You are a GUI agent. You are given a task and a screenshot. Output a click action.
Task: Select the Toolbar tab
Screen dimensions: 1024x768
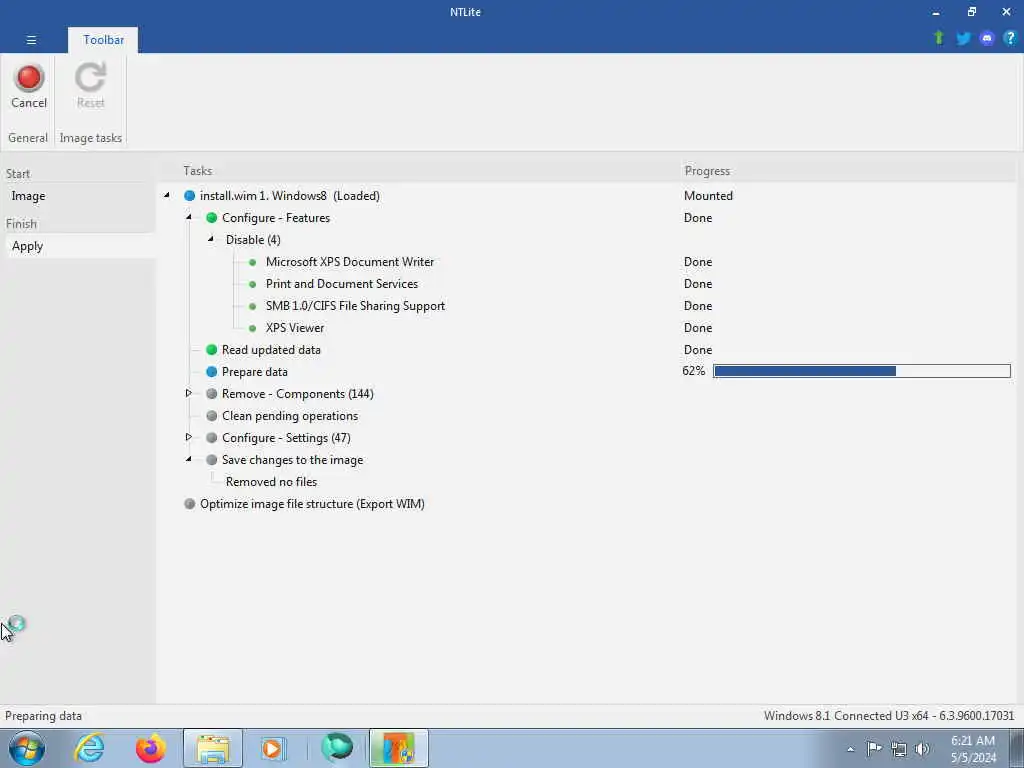coord(103,40)
